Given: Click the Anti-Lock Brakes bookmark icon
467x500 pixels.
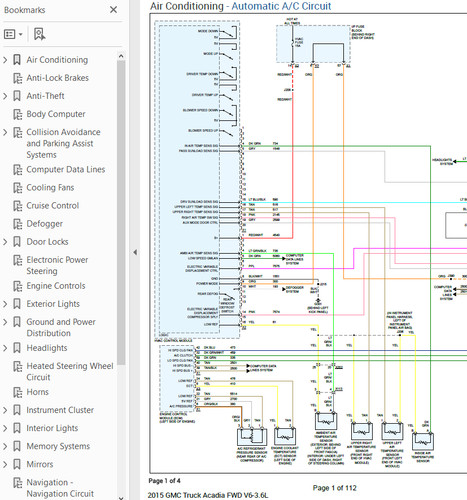Looking at the screenshot, I should coord(17,78).
